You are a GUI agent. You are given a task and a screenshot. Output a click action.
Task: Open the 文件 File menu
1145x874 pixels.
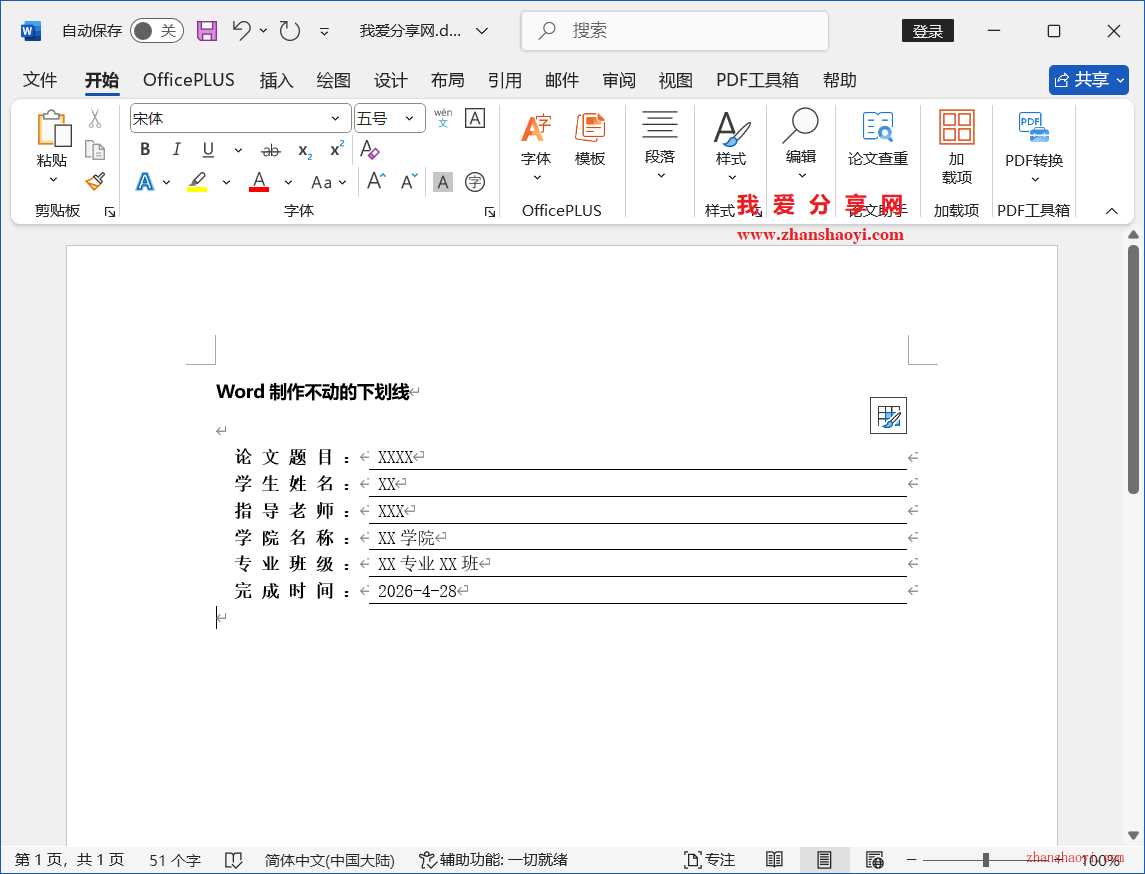[40, 80]
